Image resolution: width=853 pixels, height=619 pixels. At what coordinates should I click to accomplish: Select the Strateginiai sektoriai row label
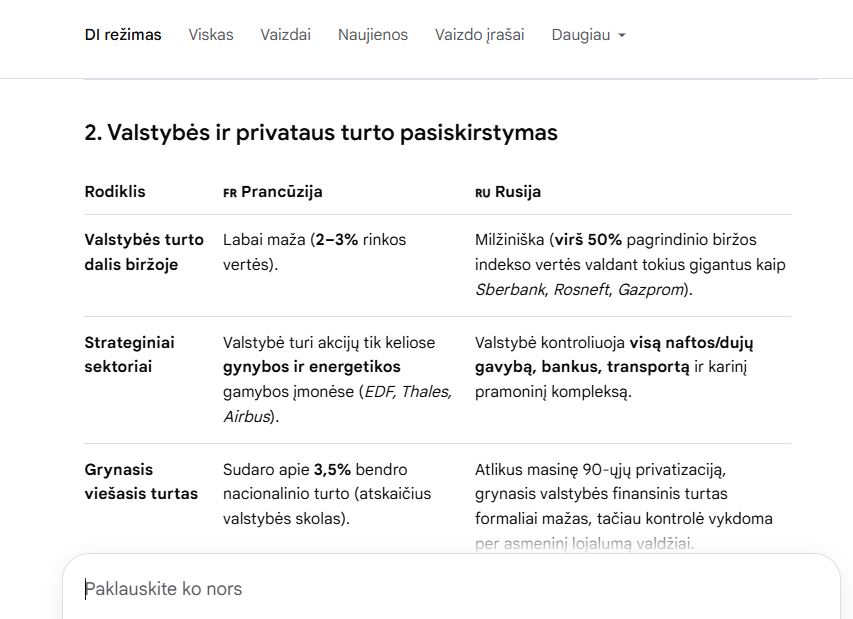(x=129, y=355)
